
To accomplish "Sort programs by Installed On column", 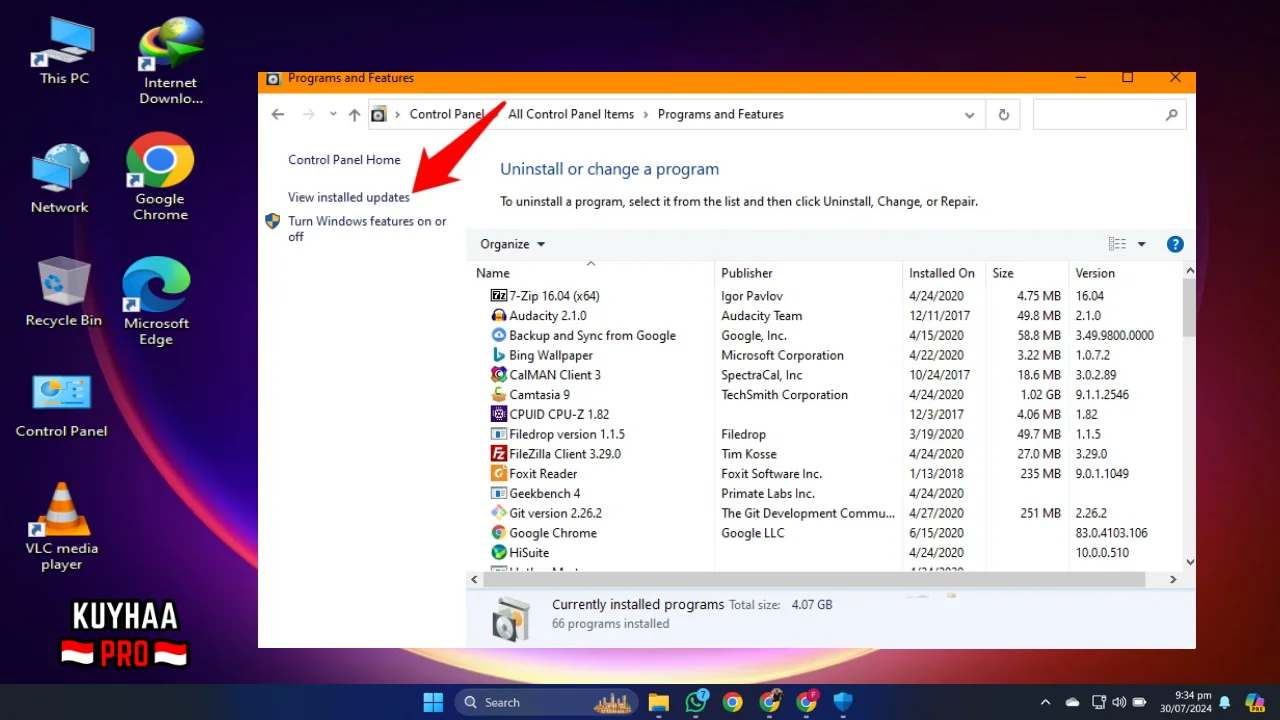I will click(x=943, y=273).
